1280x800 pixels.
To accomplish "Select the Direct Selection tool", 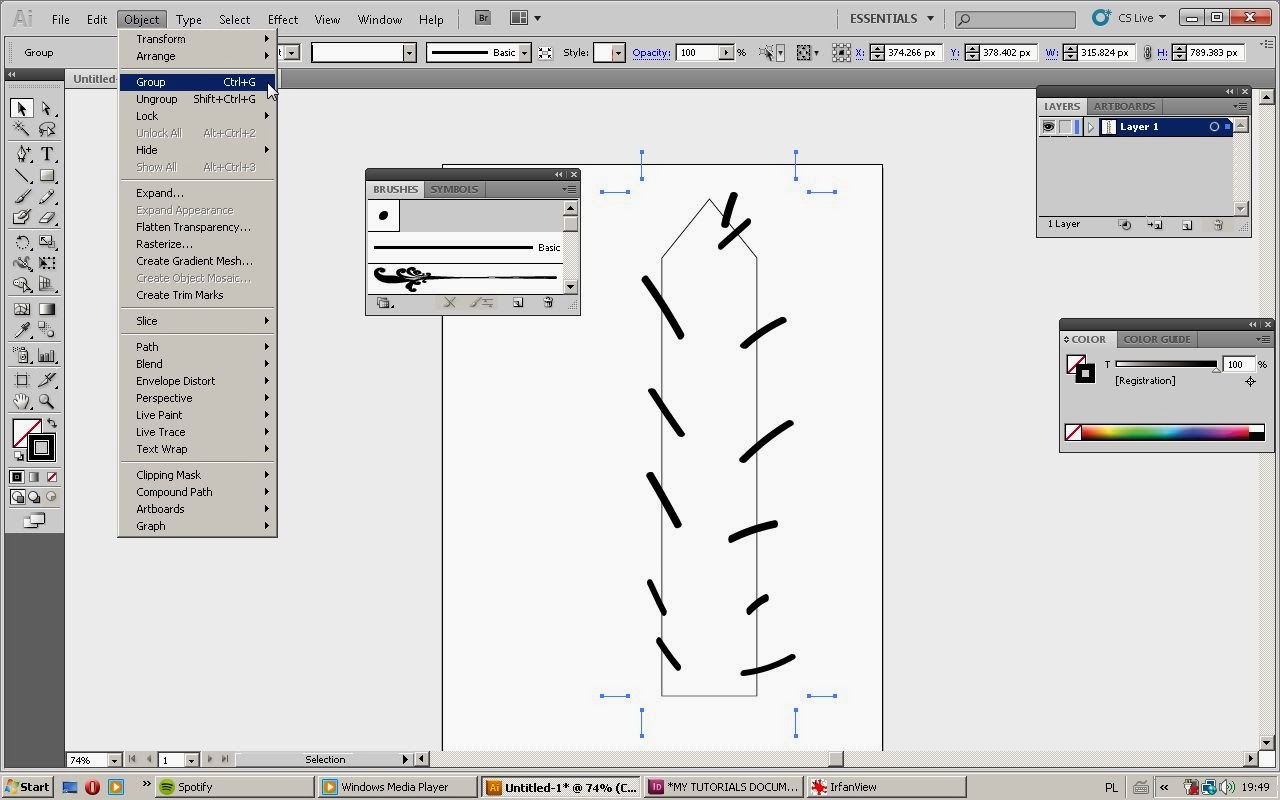I will (47, 108).
